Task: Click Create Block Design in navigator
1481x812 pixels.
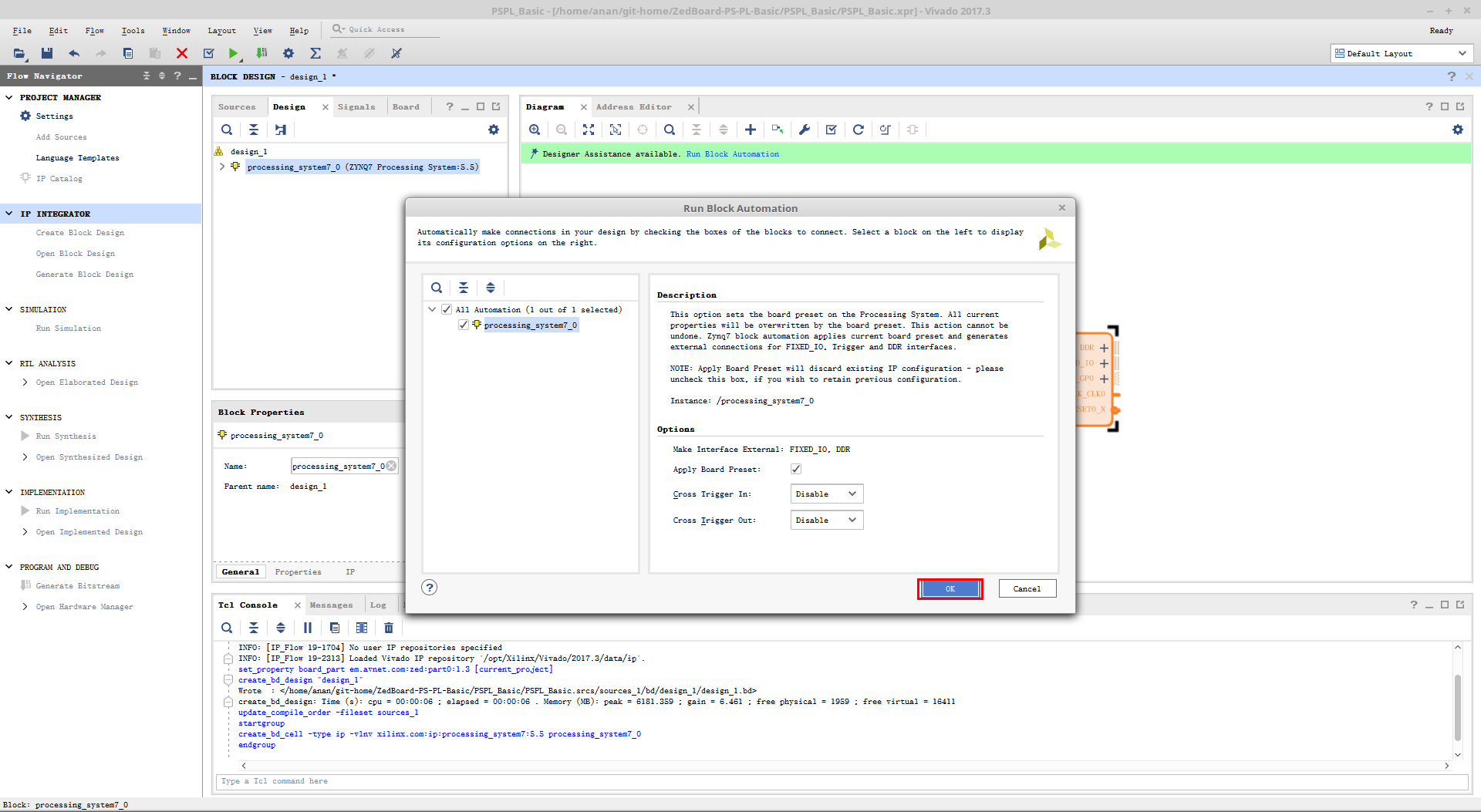Action: pyautogui.click(x=80, y=233)
